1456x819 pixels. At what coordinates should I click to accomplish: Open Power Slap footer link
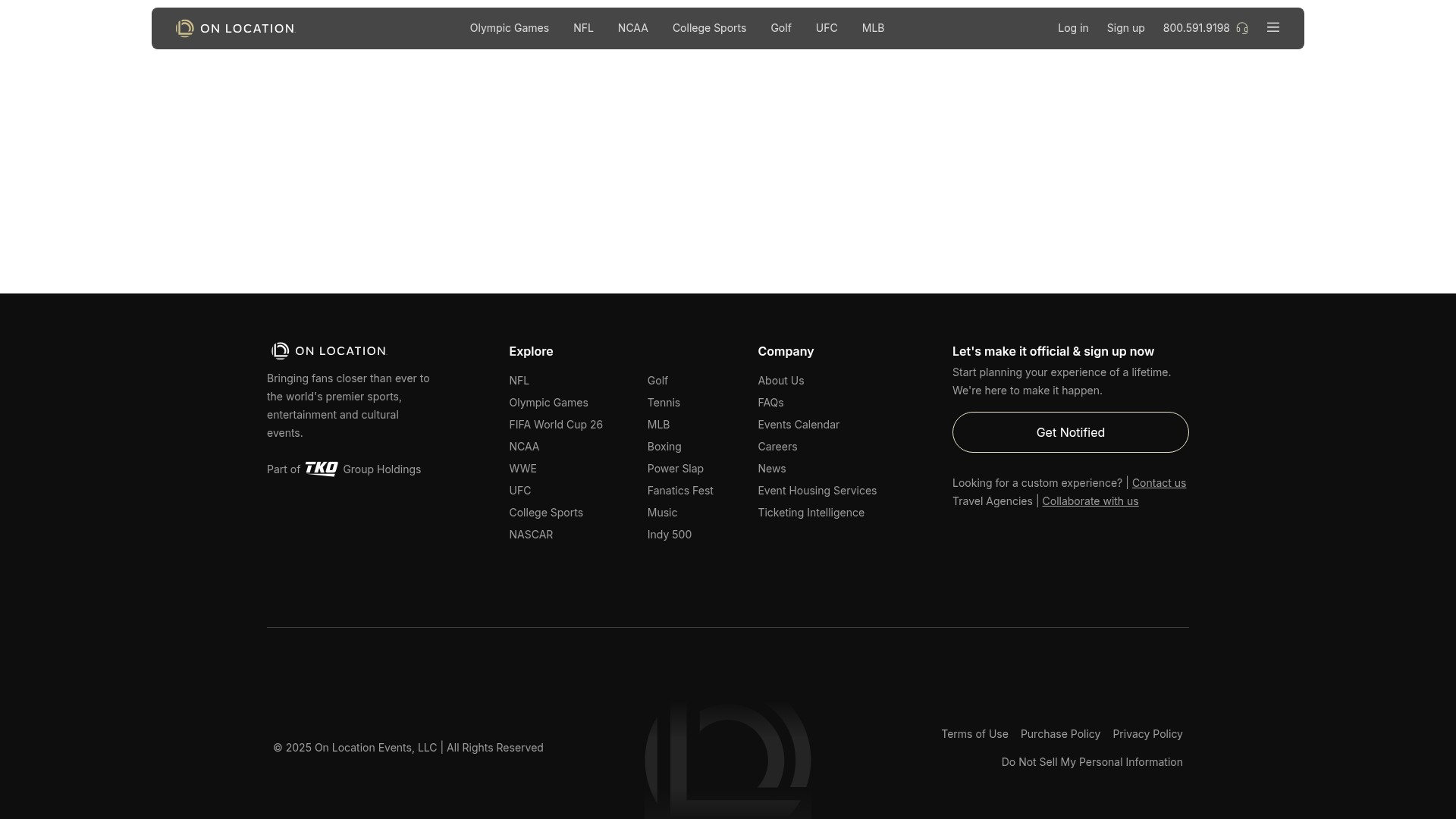[675, 469]
